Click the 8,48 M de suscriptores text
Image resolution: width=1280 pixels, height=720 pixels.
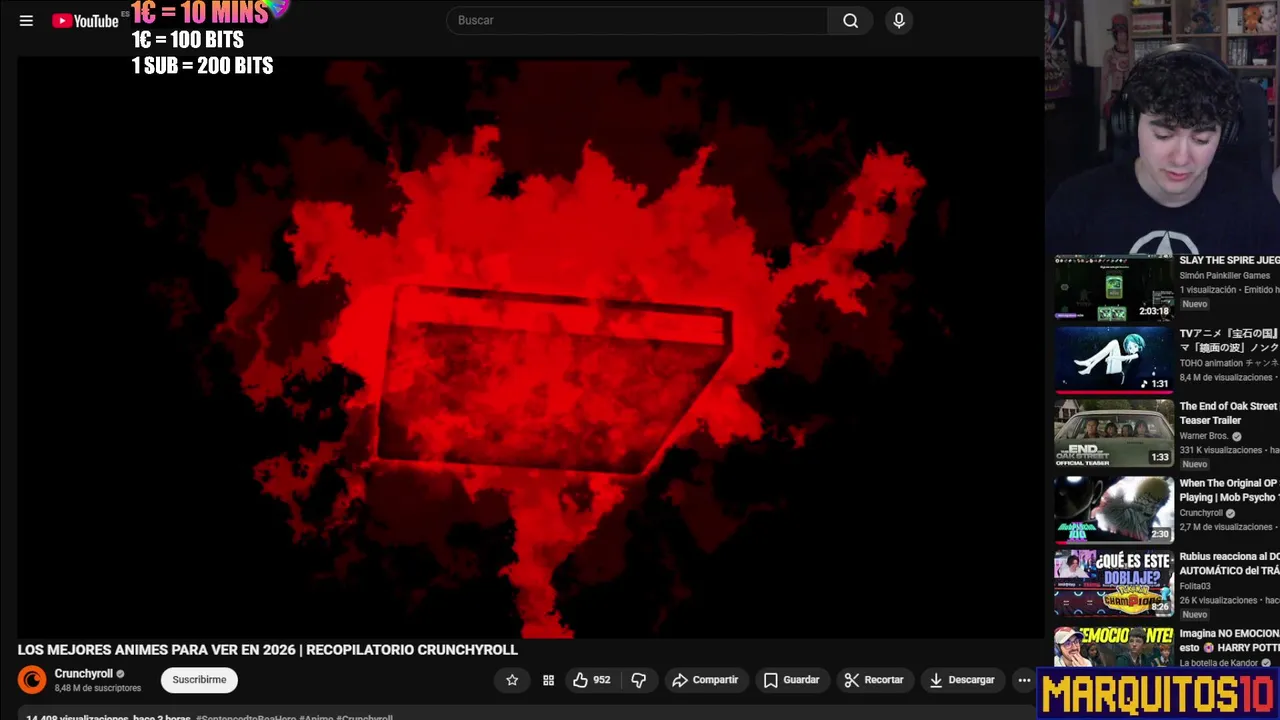pos(97,689)
